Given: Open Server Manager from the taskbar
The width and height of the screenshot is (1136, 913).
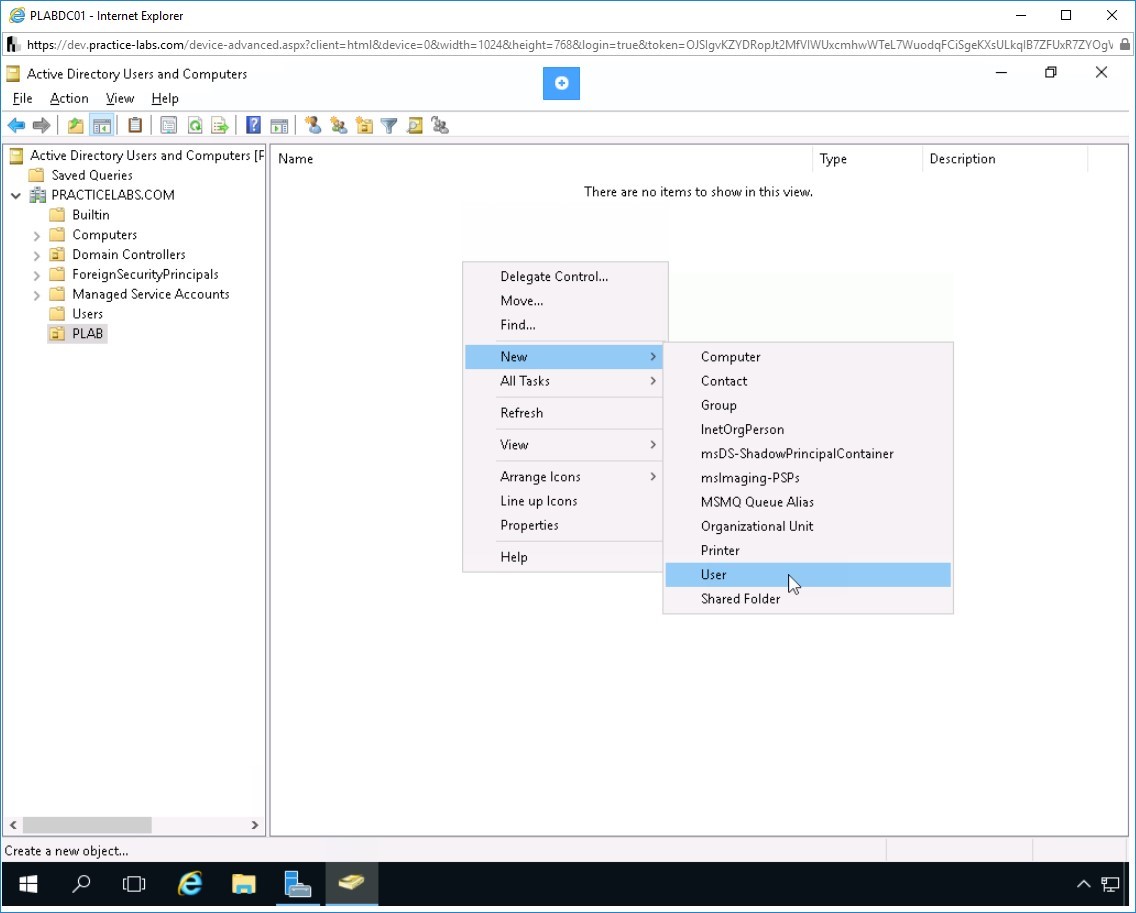Looking at the screenshot, I should [297, 883].
